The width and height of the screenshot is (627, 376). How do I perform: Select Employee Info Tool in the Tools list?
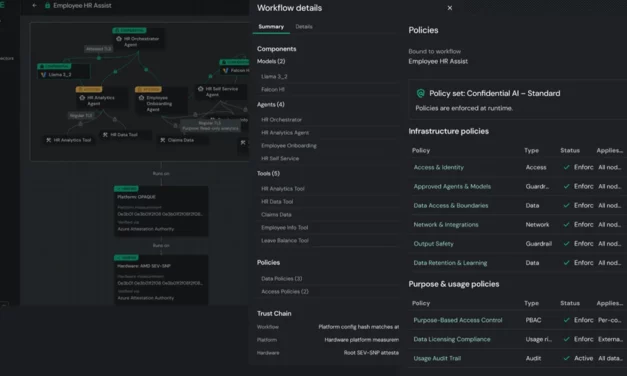click(285, 228)
